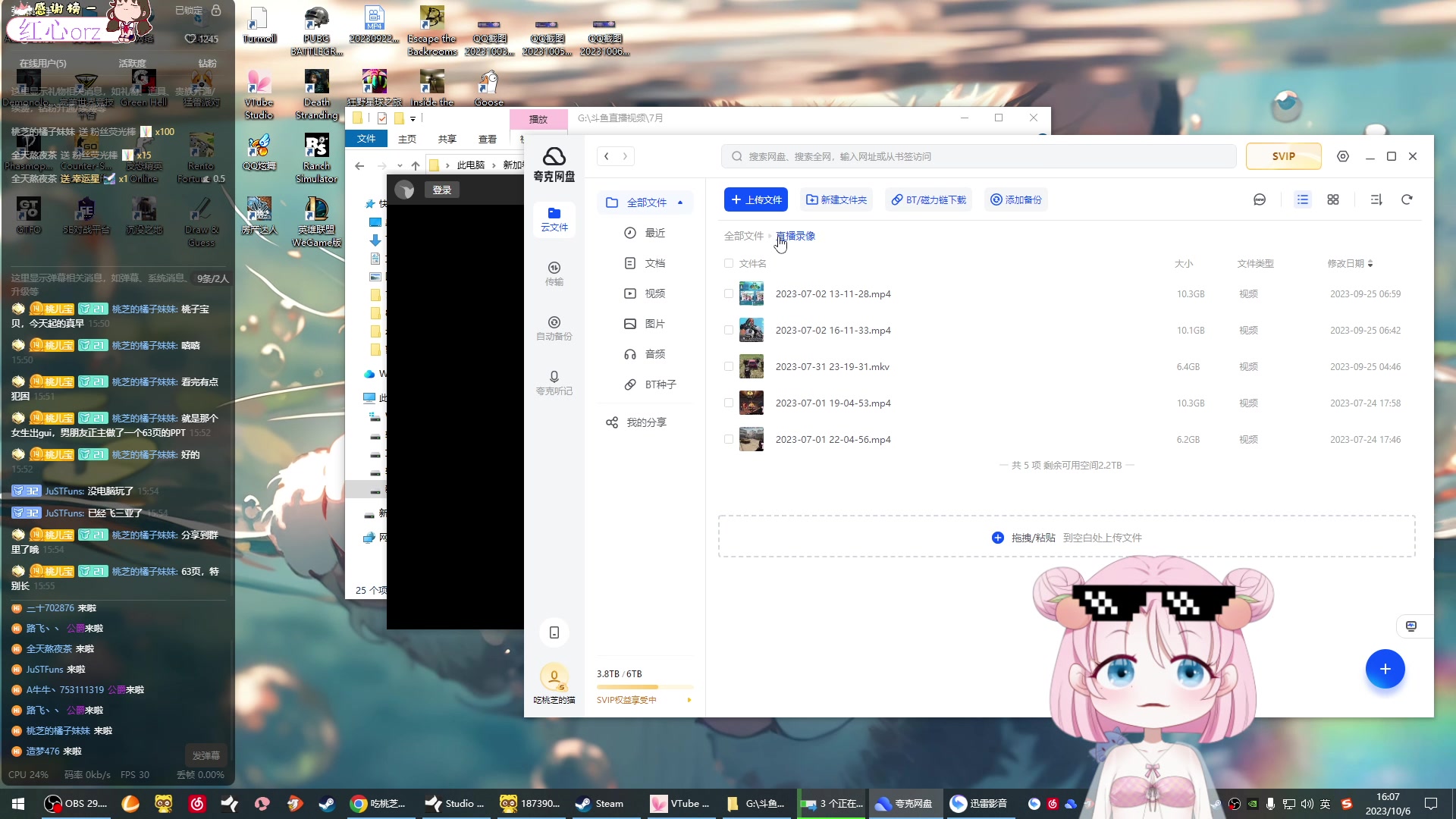
Task: Check the box for 2023-07-31 23-19-31.mkv
Action: 729,366
